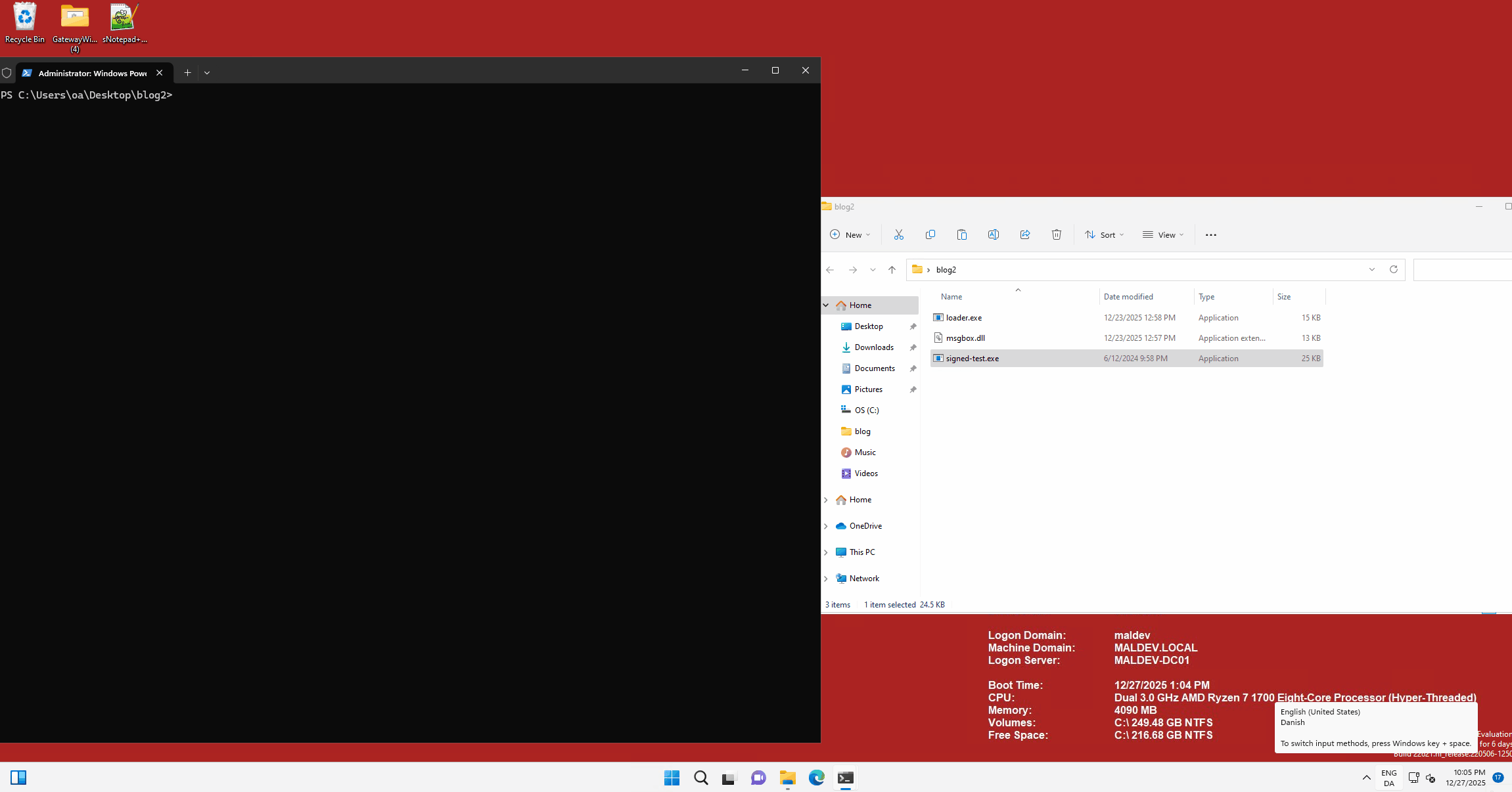Image resolution: width=1512 pixels, height=792 pixels.
Task: Open the terminal tab dropdown menu
Action: pos(207,73)
